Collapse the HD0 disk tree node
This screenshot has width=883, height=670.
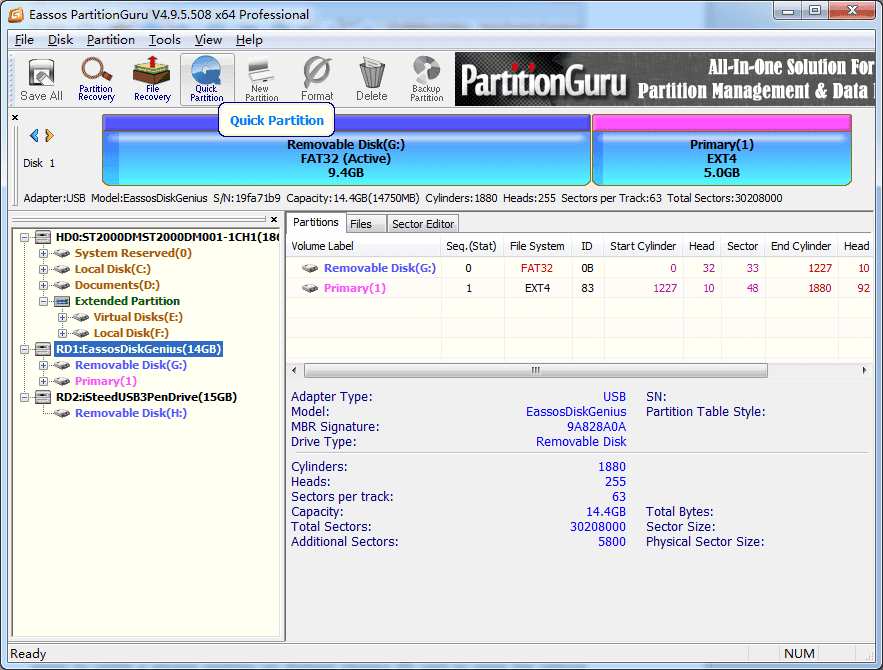[x=25, y=237]
